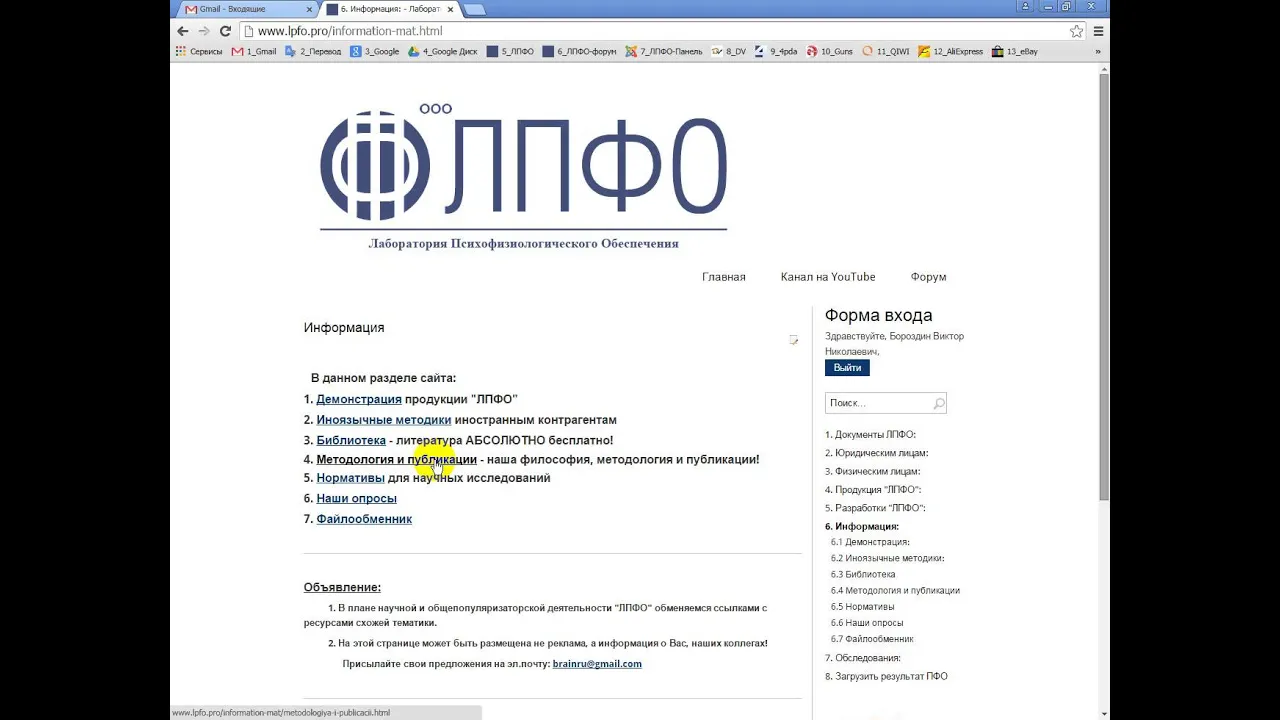
Task: Open sidebar subitem 6.1 Демонстрация
Action: click(870, 542)
